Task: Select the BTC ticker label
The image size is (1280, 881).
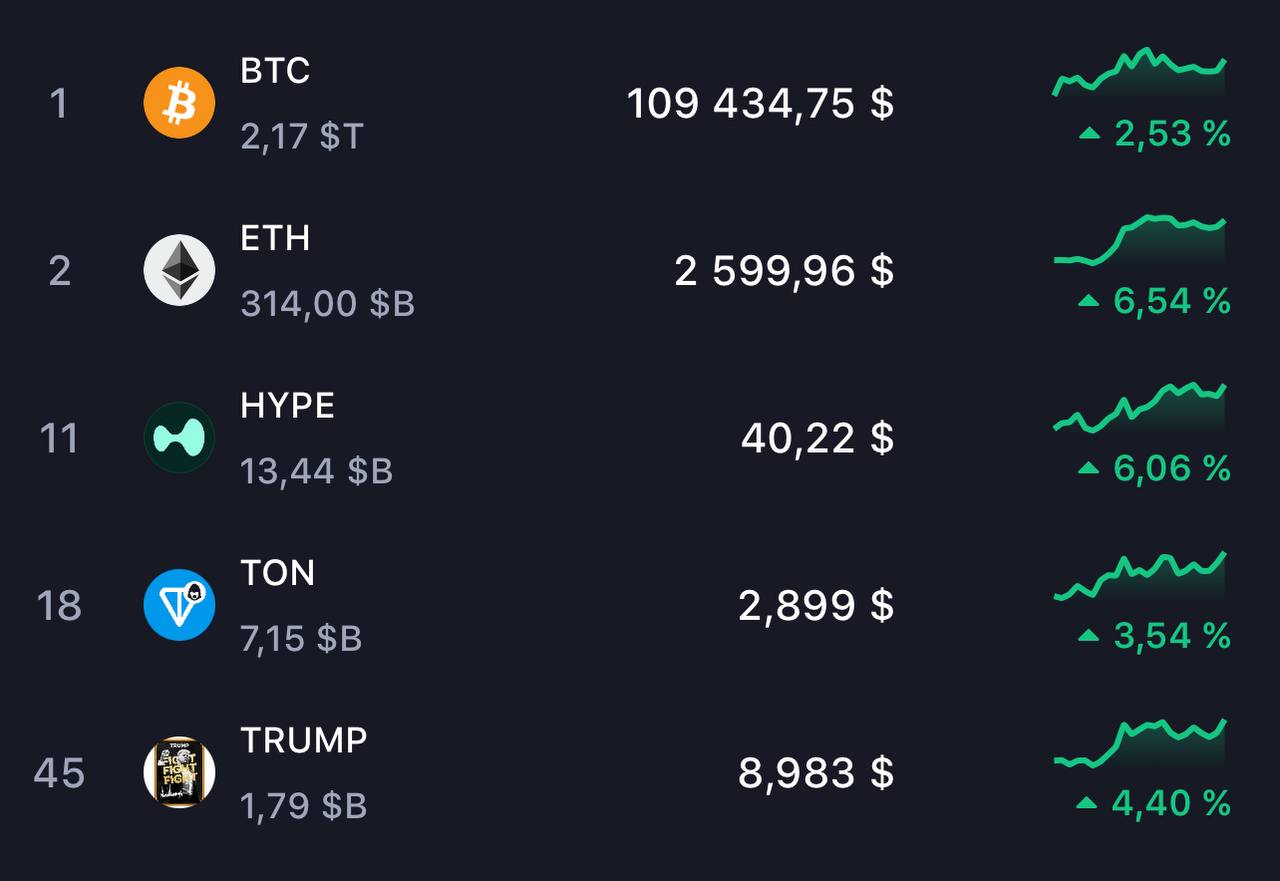Action: pyautogui.click(x=275, y=71)
